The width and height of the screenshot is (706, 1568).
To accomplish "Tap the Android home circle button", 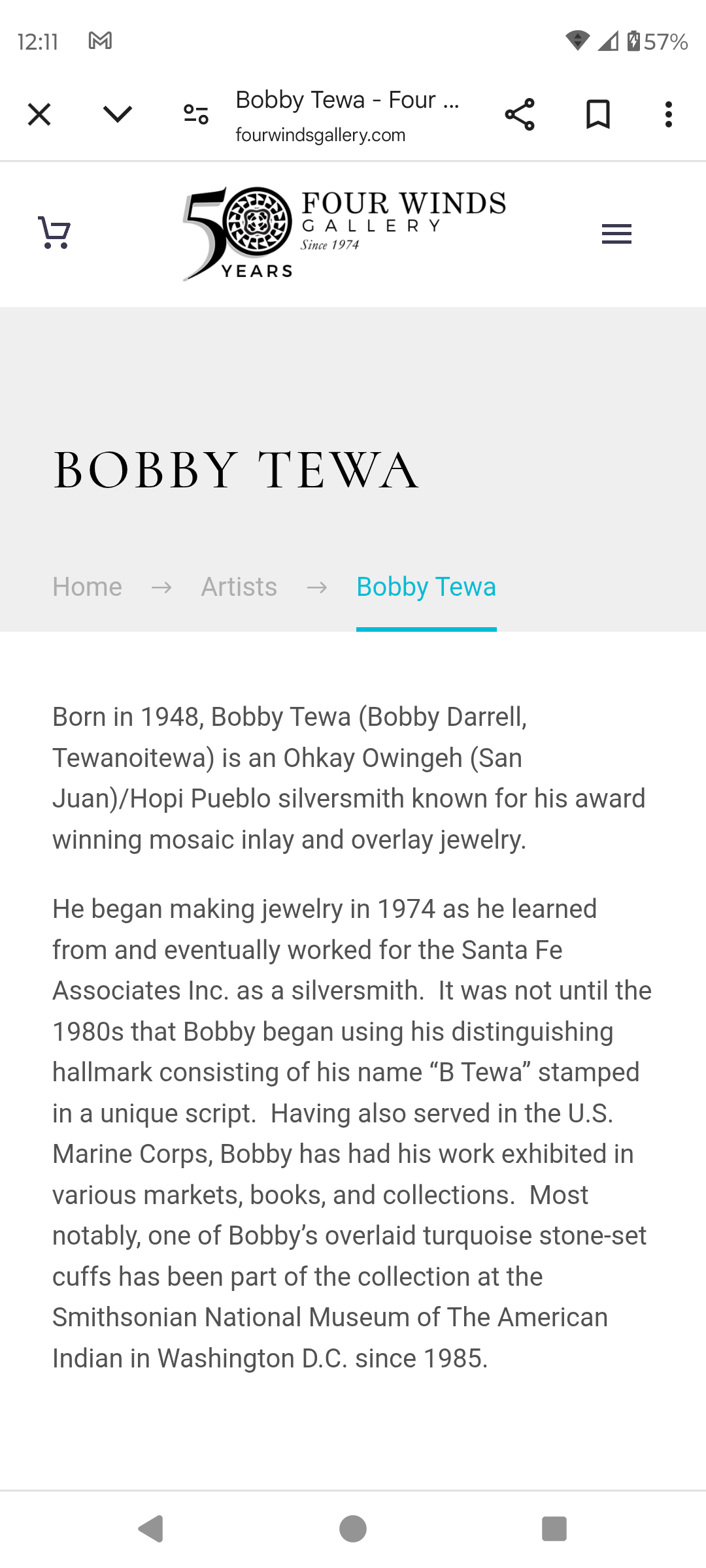I will point(353,1529).
